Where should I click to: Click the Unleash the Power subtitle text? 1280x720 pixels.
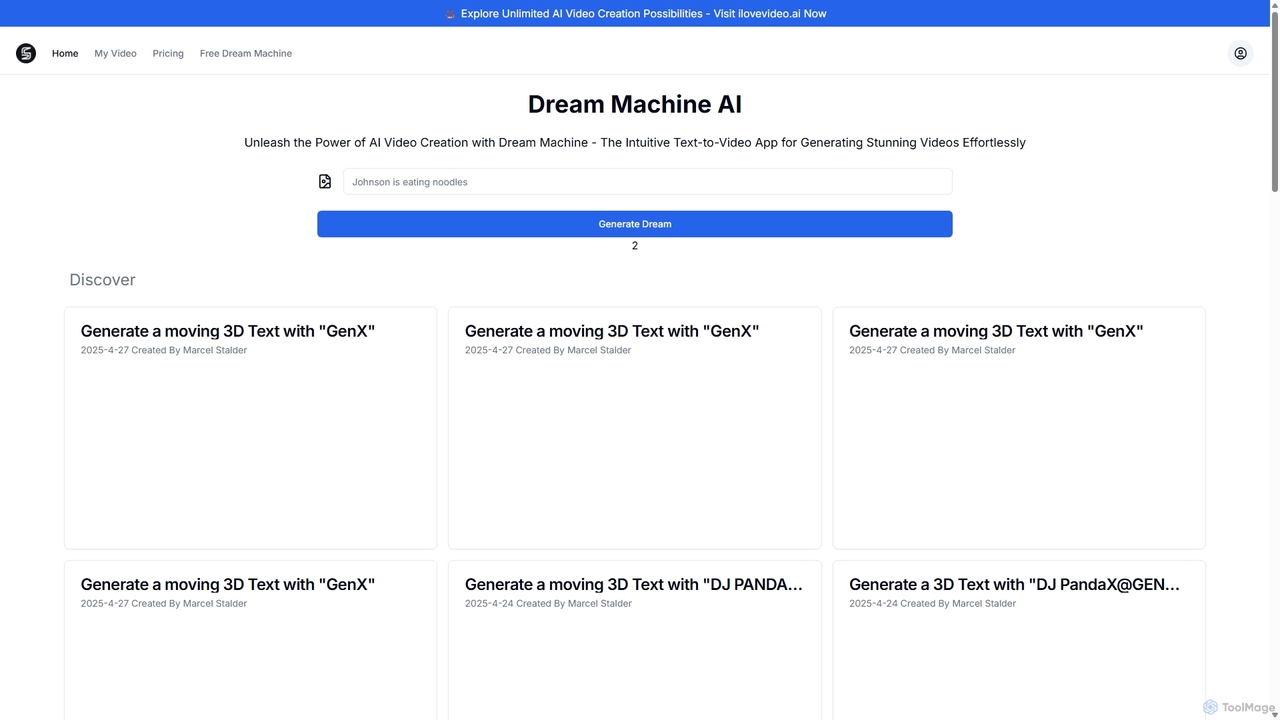[x=635, y=143]
